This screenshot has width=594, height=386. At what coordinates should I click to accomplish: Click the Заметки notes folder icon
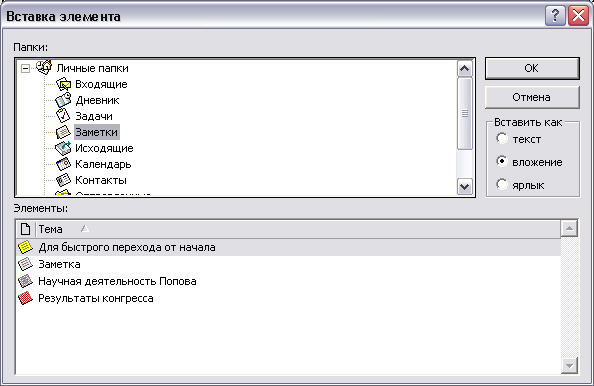[63, 132]
